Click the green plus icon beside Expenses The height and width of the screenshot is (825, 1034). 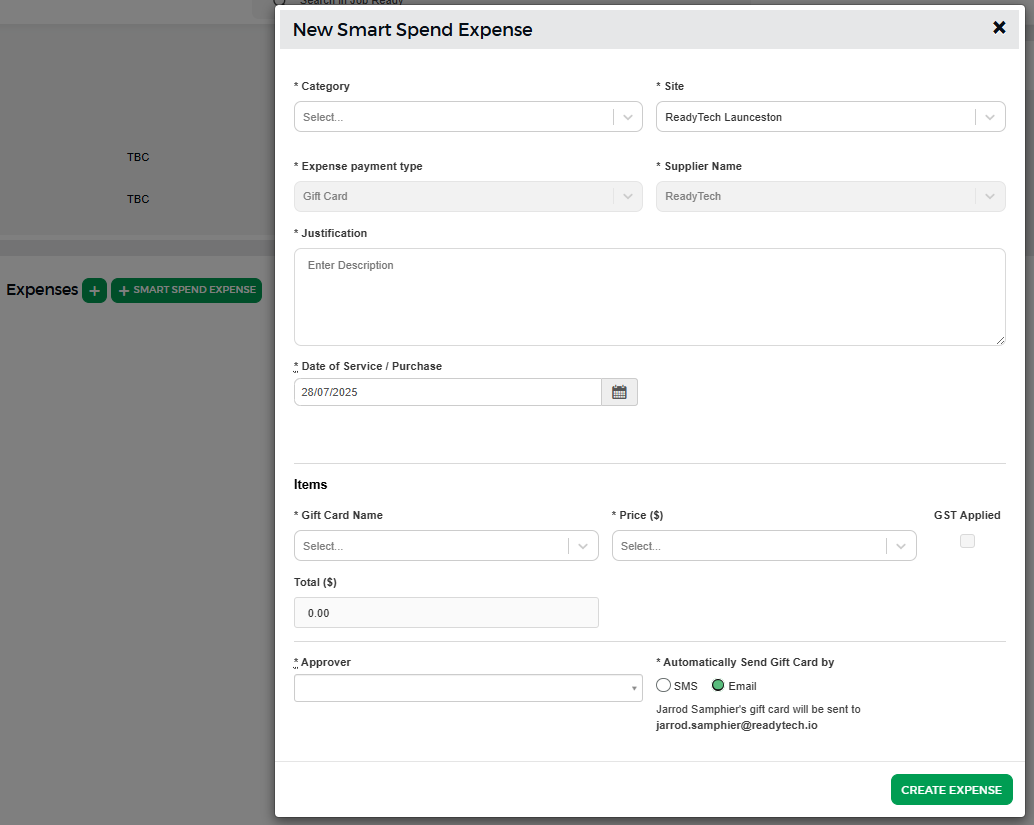[x=94, y=290]
